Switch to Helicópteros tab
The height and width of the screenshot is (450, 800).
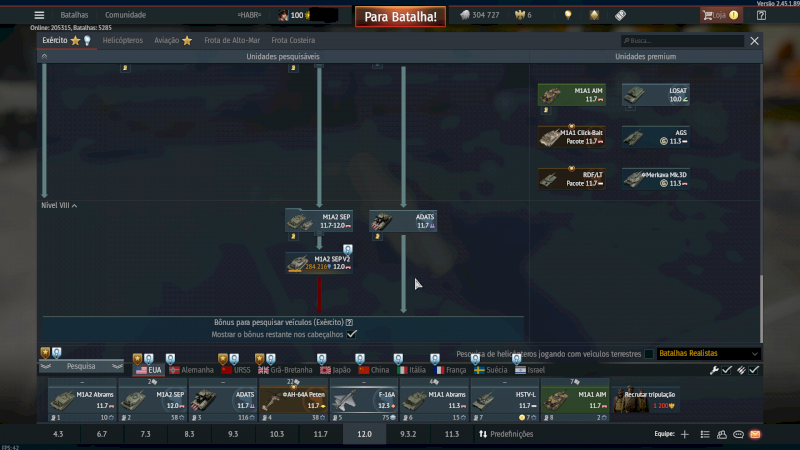pyautogui.click(x=122, y=40)
